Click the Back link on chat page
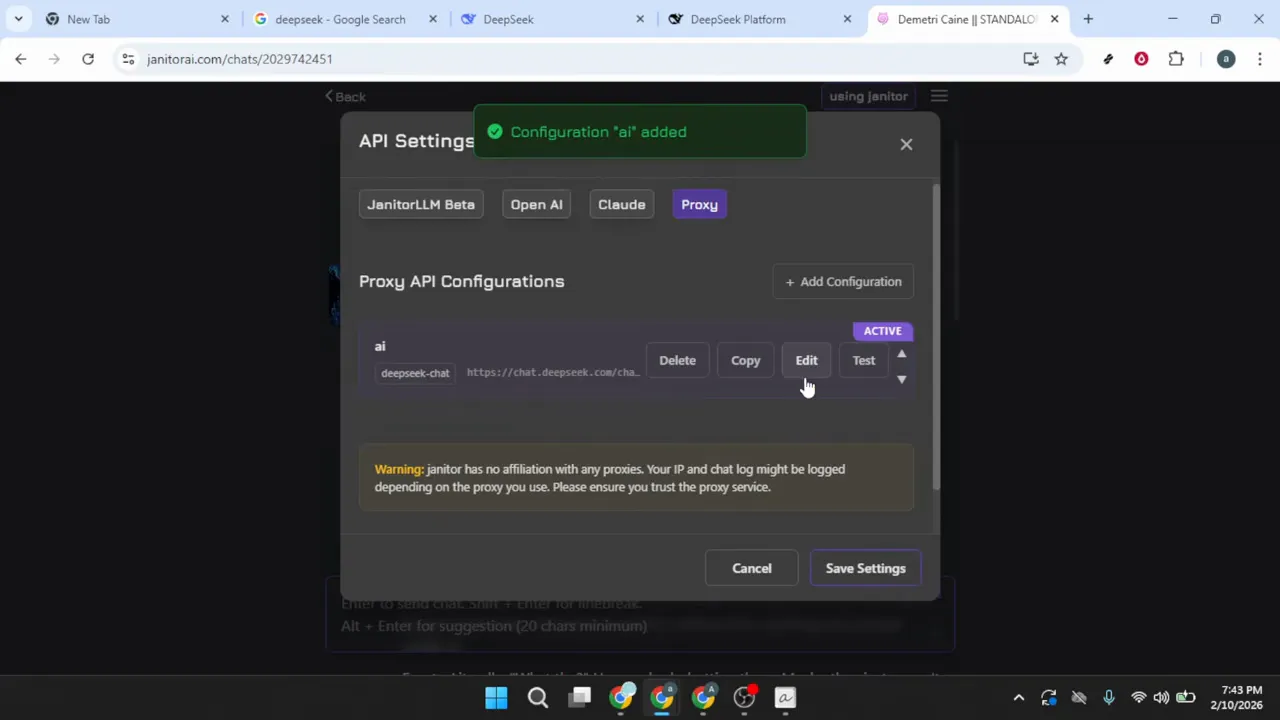This screenshot has width=1280, height=720. coord(346,97)
